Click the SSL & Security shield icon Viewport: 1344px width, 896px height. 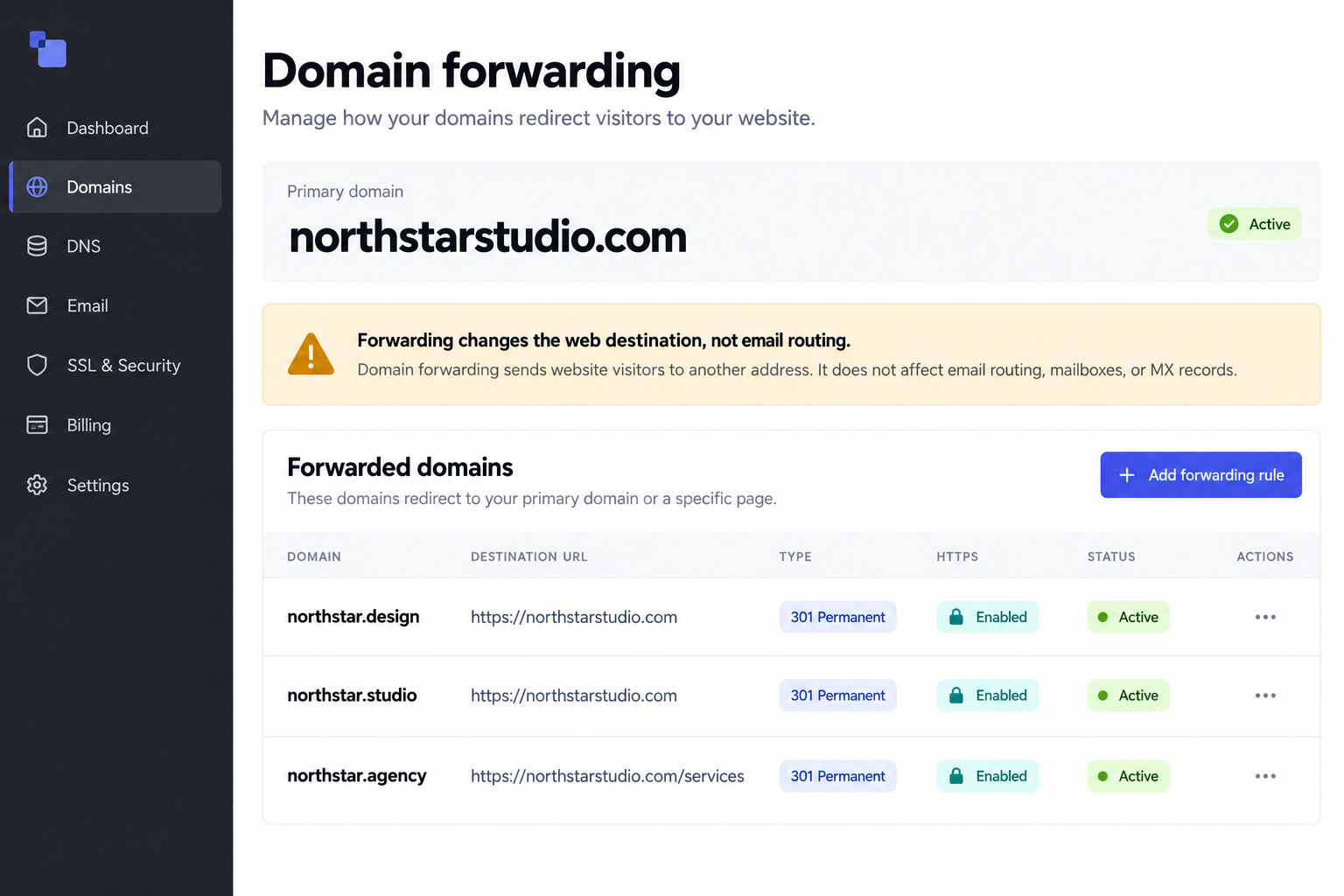point(37,365)
